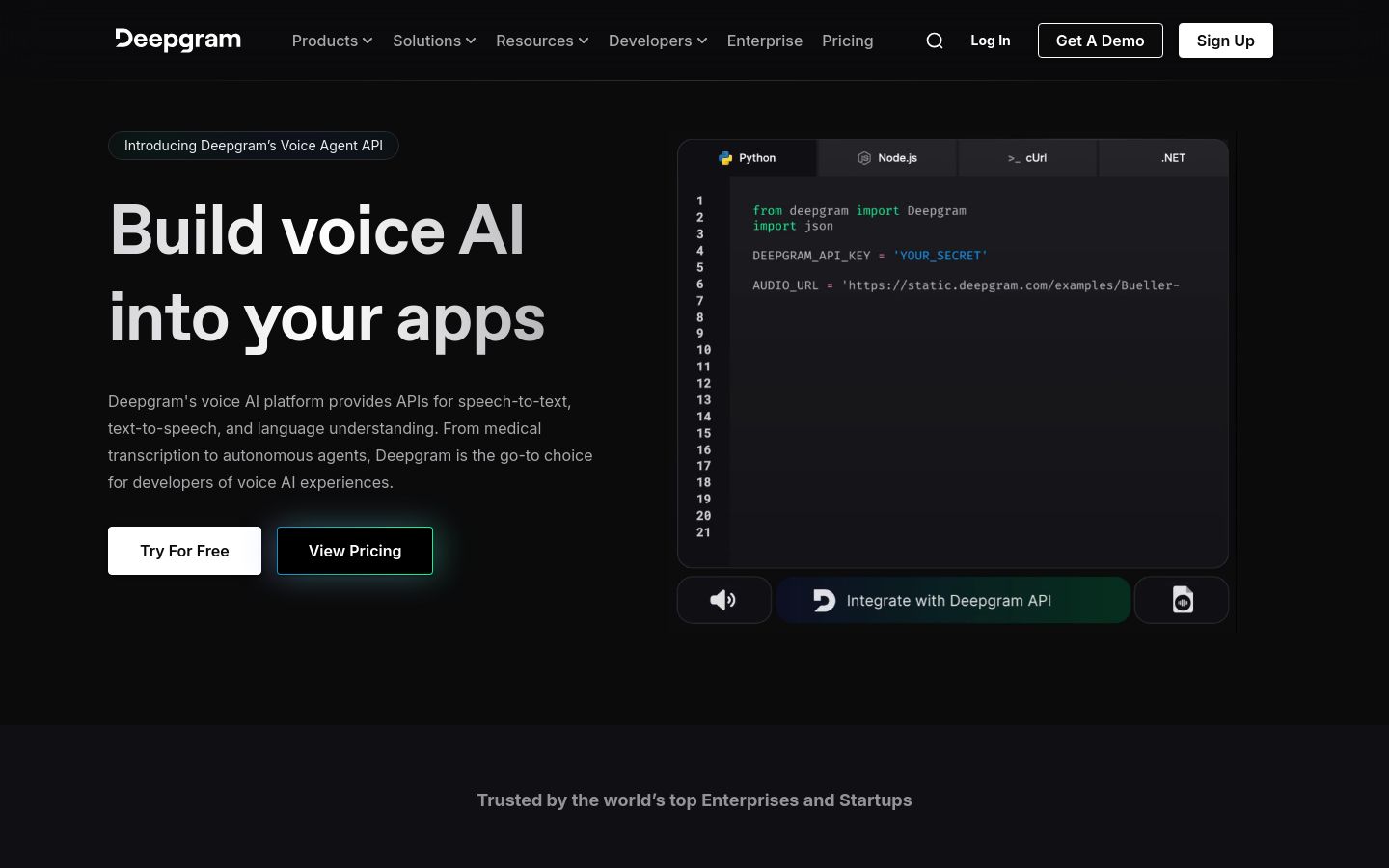Click the 'from deepgram import Deepgram' line
1389x868 pixels.
click(859, 210)
